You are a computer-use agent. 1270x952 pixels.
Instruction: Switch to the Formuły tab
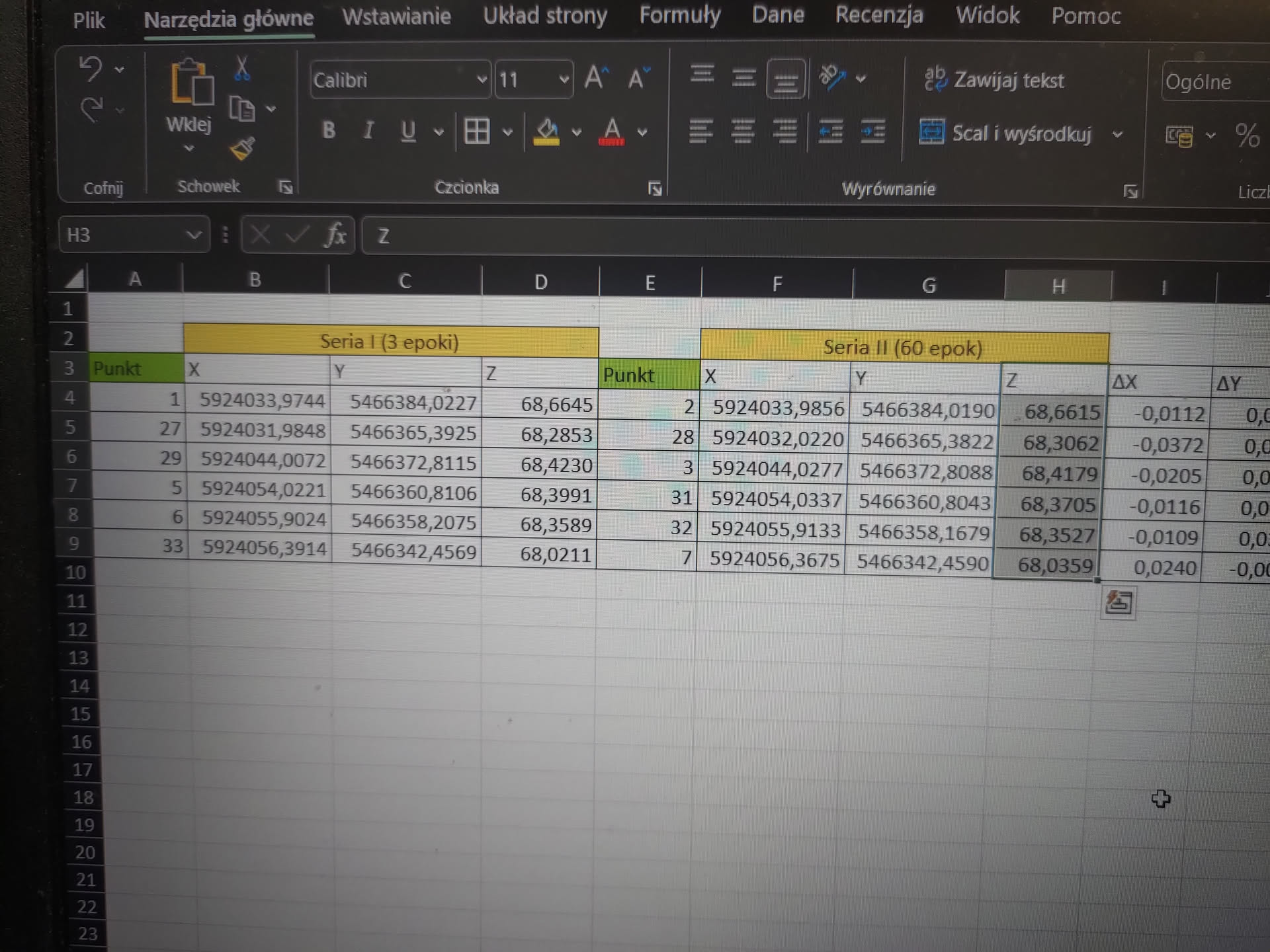coord(679,15)
